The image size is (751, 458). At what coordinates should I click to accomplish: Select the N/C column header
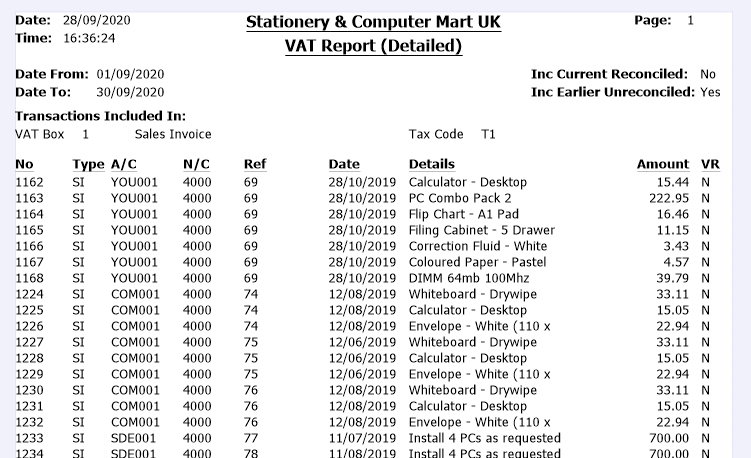[x=197, y=164]
